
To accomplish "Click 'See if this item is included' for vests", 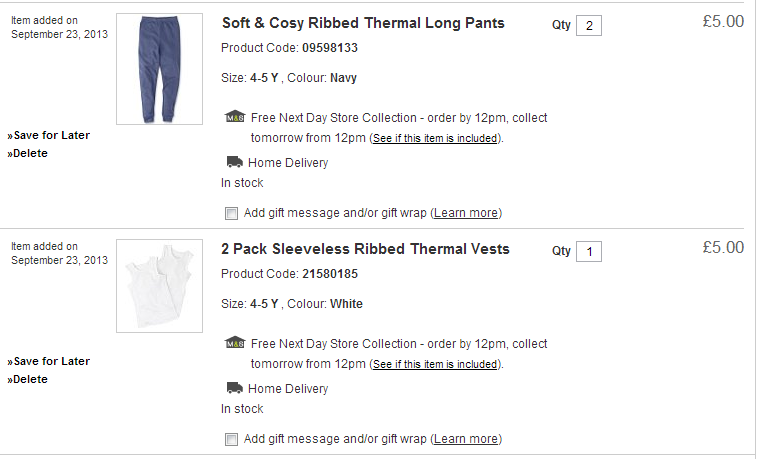I will click(434, 365).
